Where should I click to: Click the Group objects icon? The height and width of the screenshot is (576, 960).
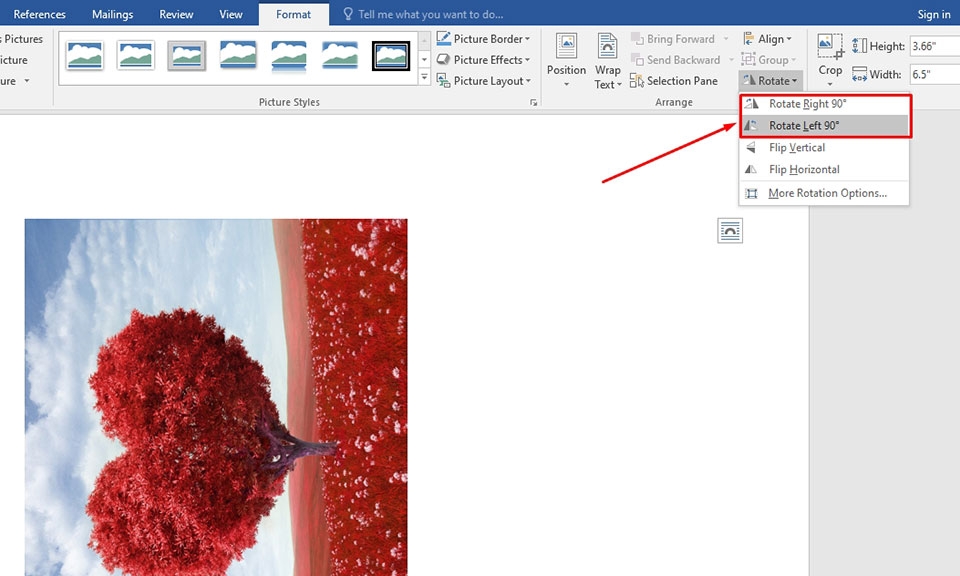tap(748, 59)
